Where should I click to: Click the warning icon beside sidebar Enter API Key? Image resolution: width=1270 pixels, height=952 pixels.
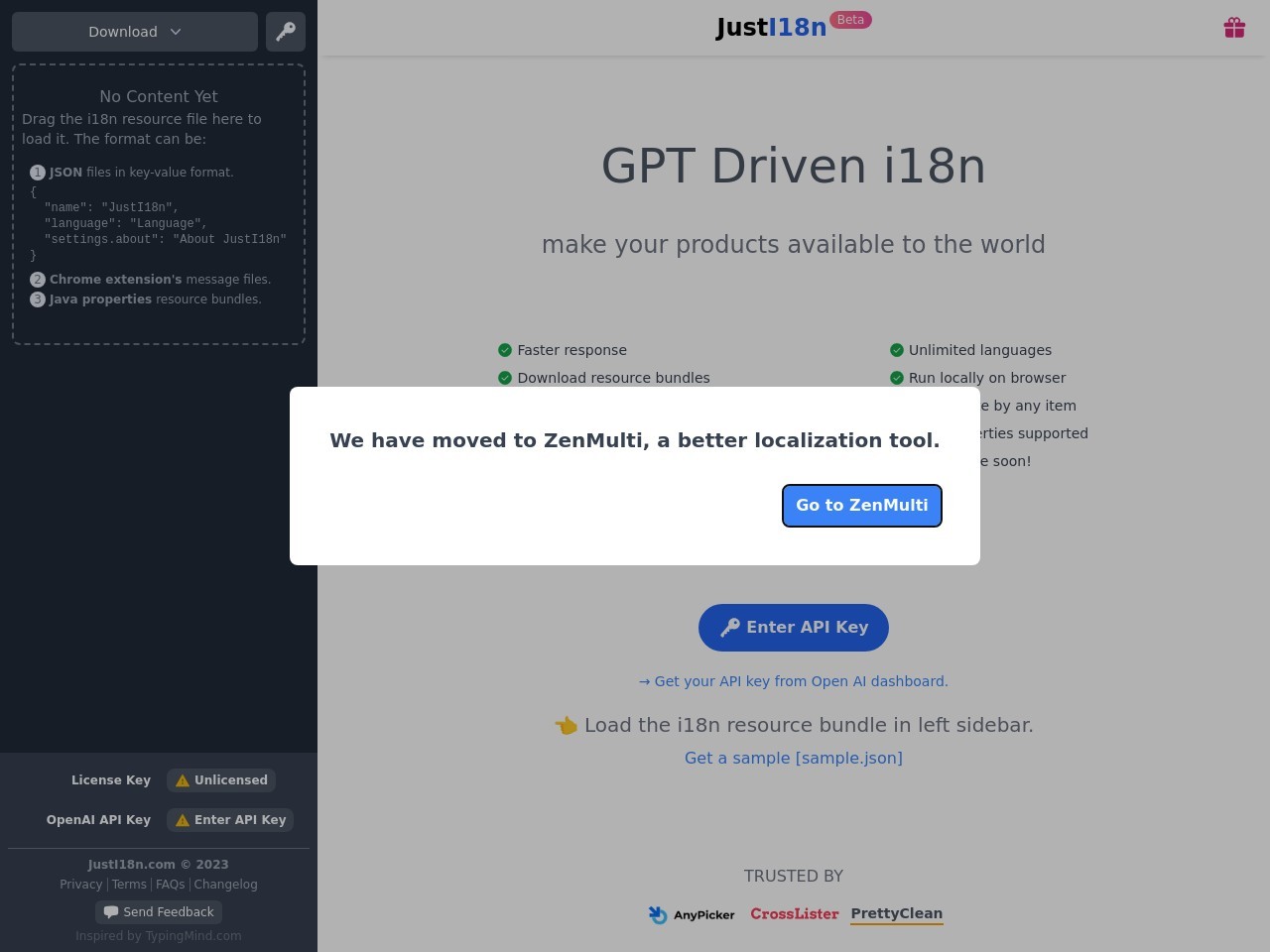point(183,820)
